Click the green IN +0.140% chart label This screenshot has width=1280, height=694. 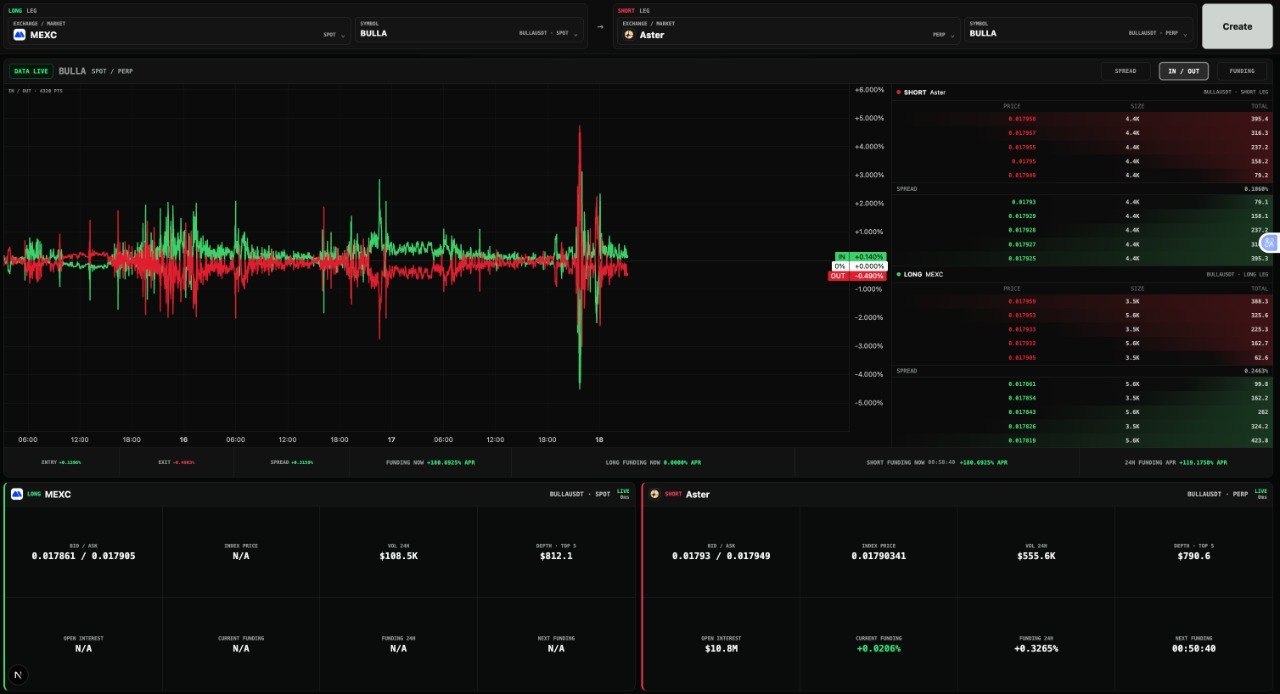coord(859,257)
